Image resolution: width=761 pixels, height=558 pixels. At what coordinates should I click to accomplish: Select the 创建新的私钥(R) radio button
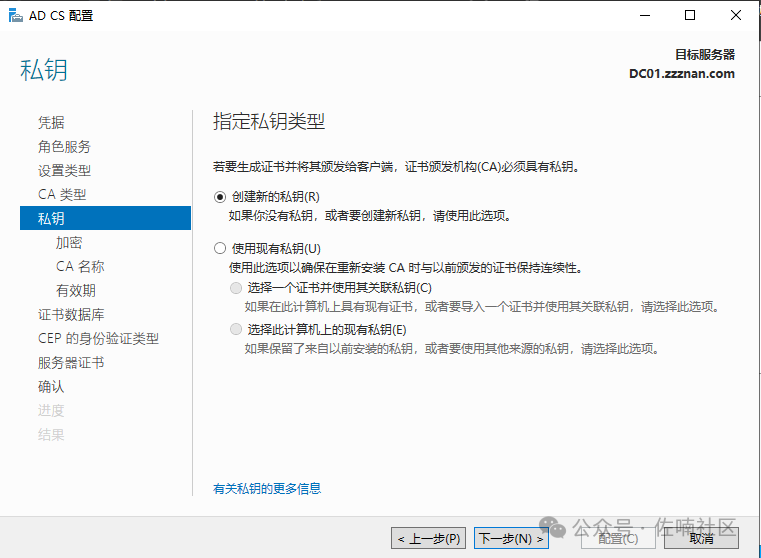(220, 197)
